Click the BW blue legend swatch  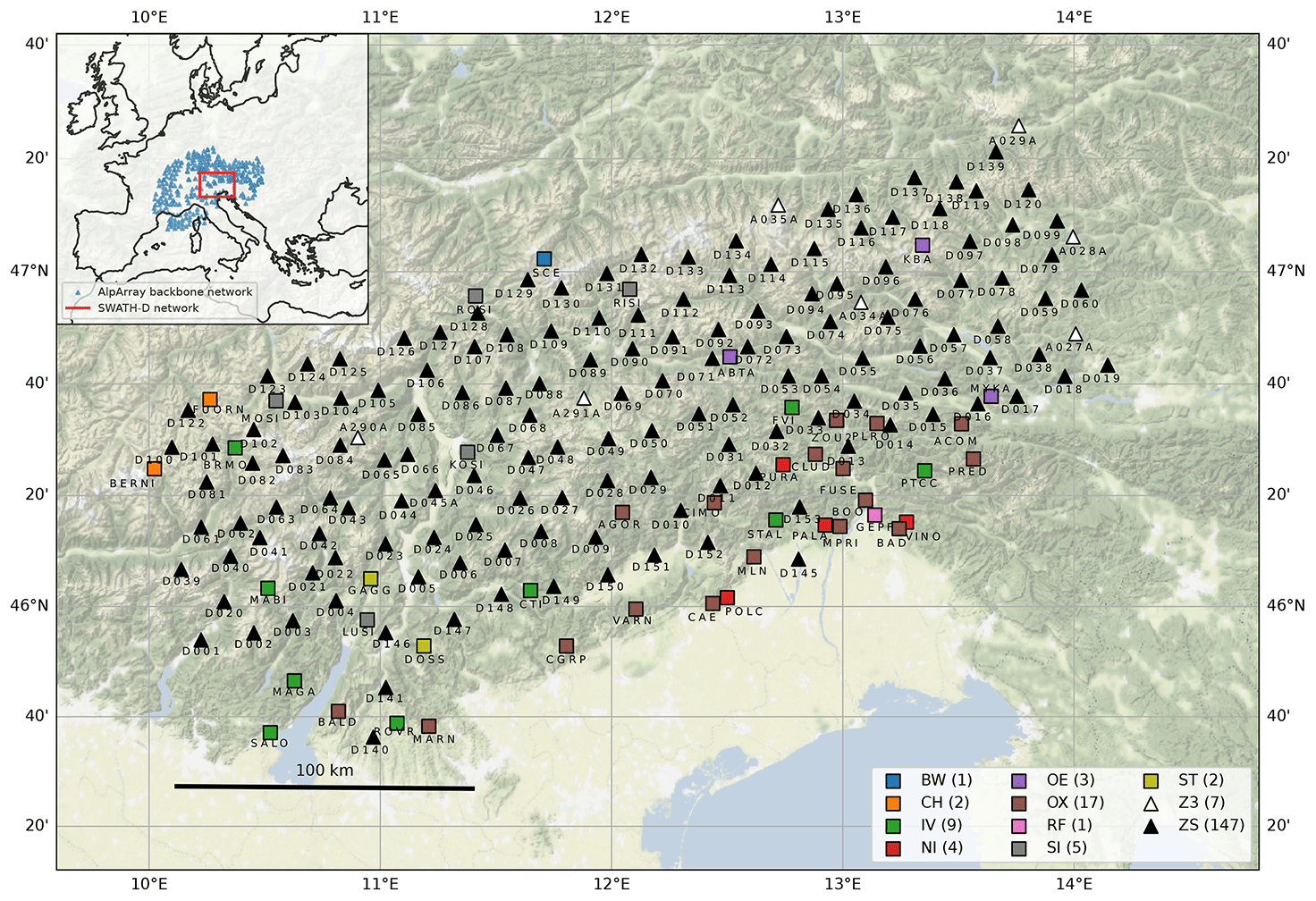(892, 780)
